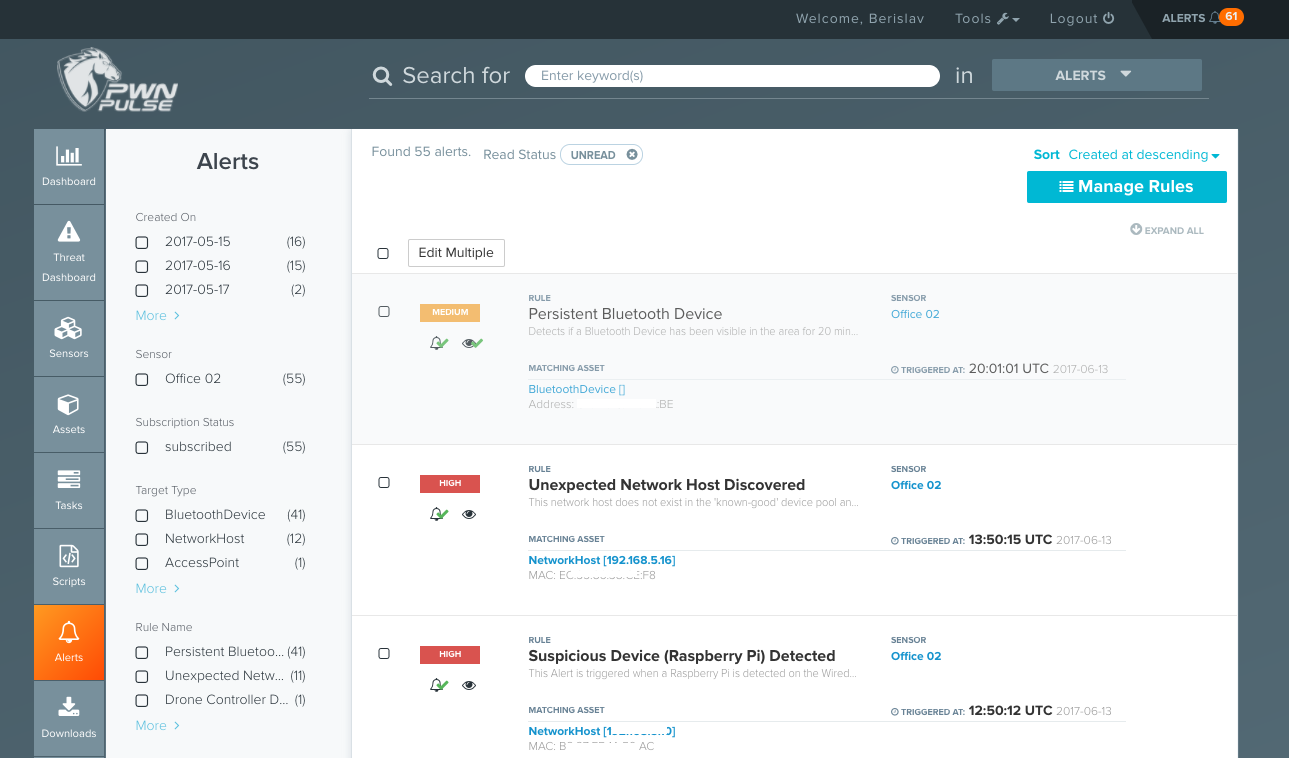Click the keyword search field
1289x758 pixels.
point(731,76)
